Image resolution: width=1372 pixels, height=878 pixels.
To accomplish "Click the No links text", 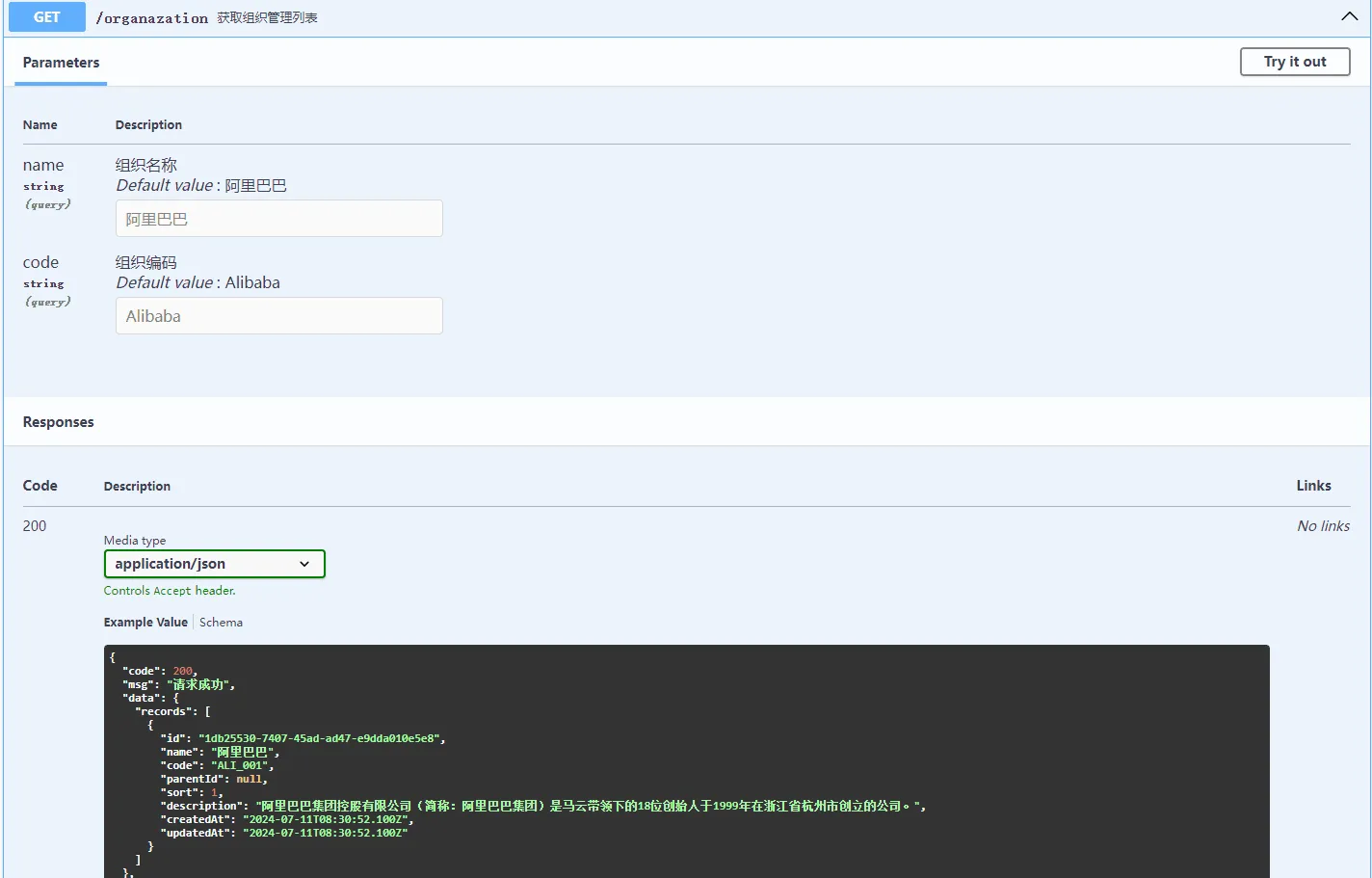I will (1323, 526).
